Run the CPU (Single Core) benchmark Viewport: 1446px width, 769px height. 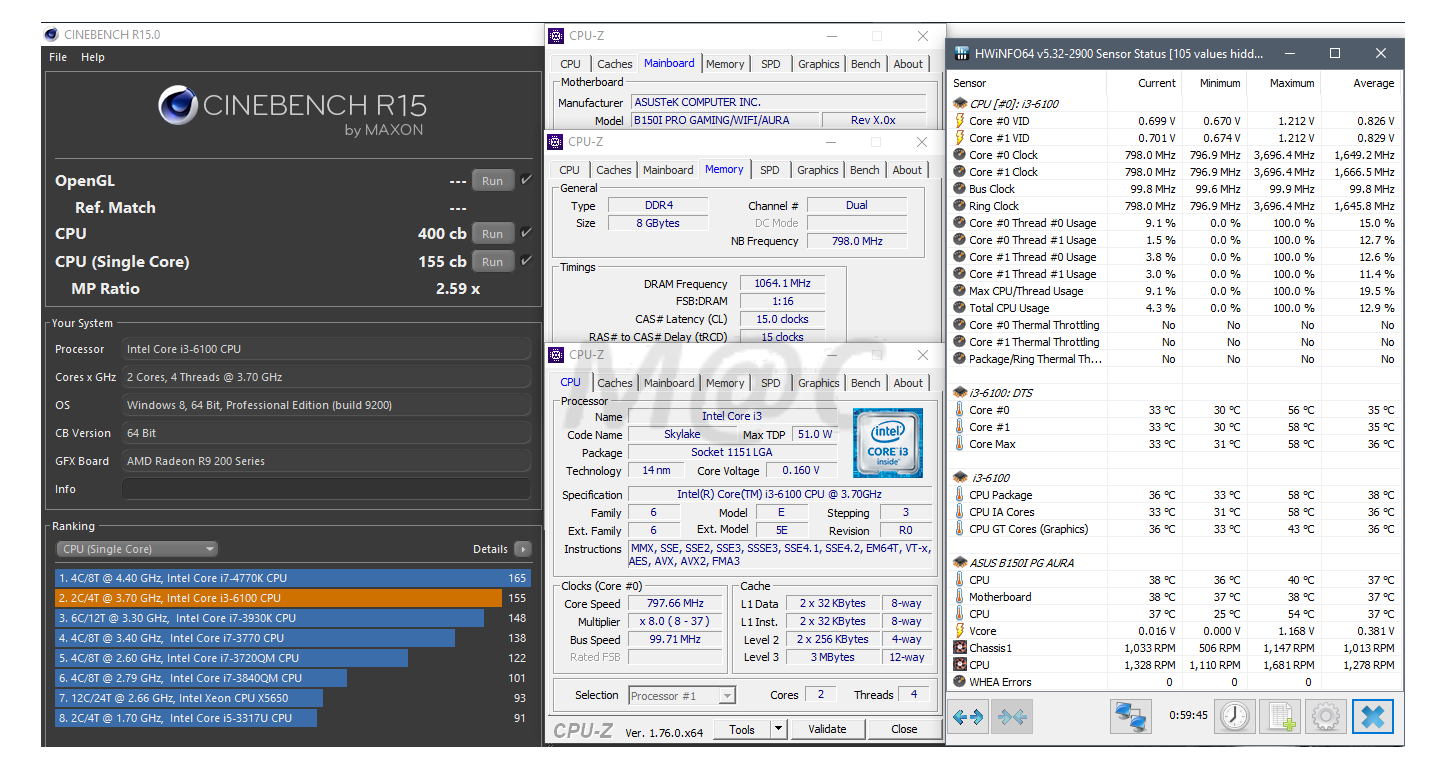click(x=492, y=262)
